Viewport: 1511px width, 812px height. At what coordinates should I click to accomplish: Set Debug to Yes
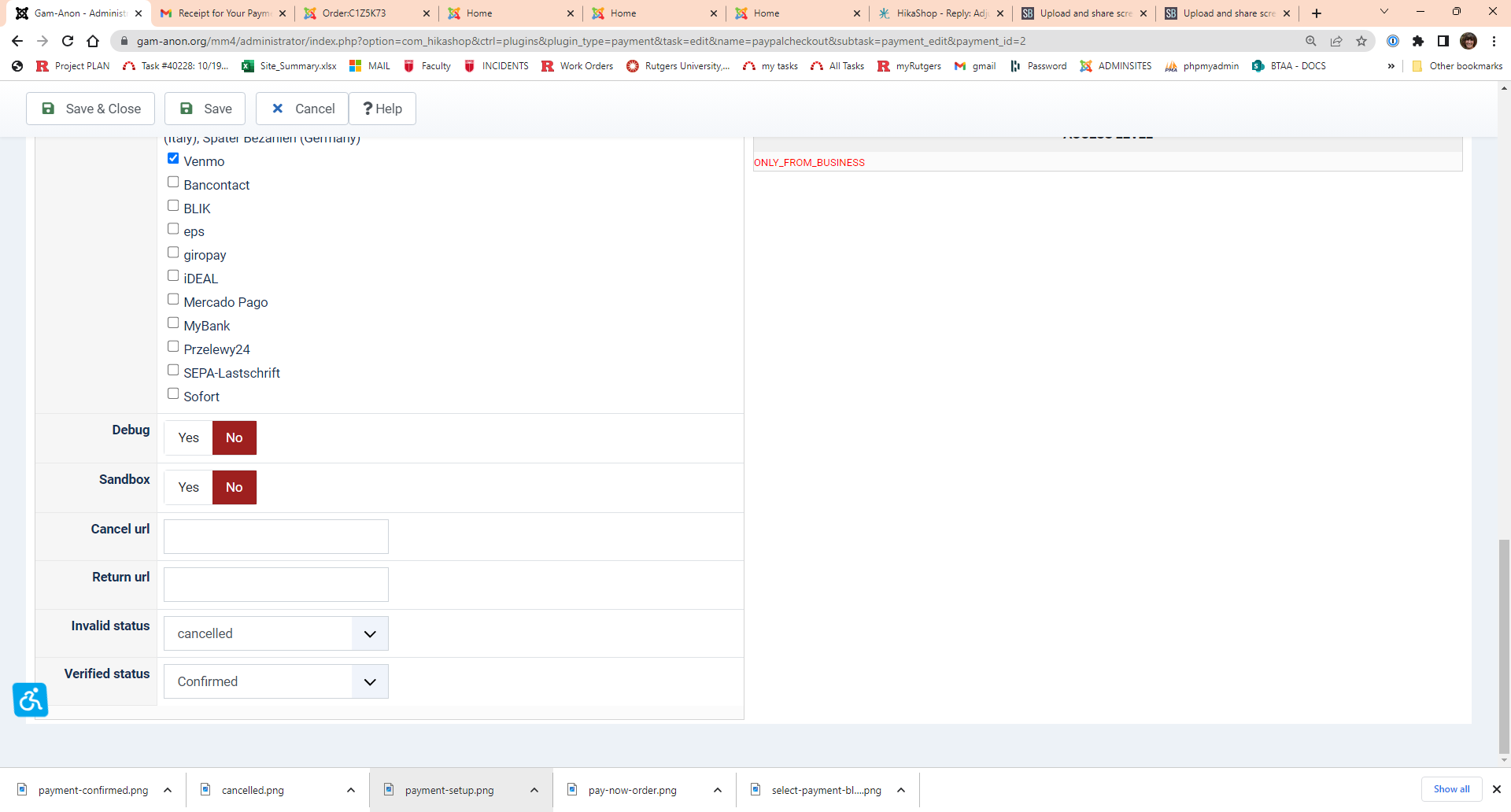point(188,437)
